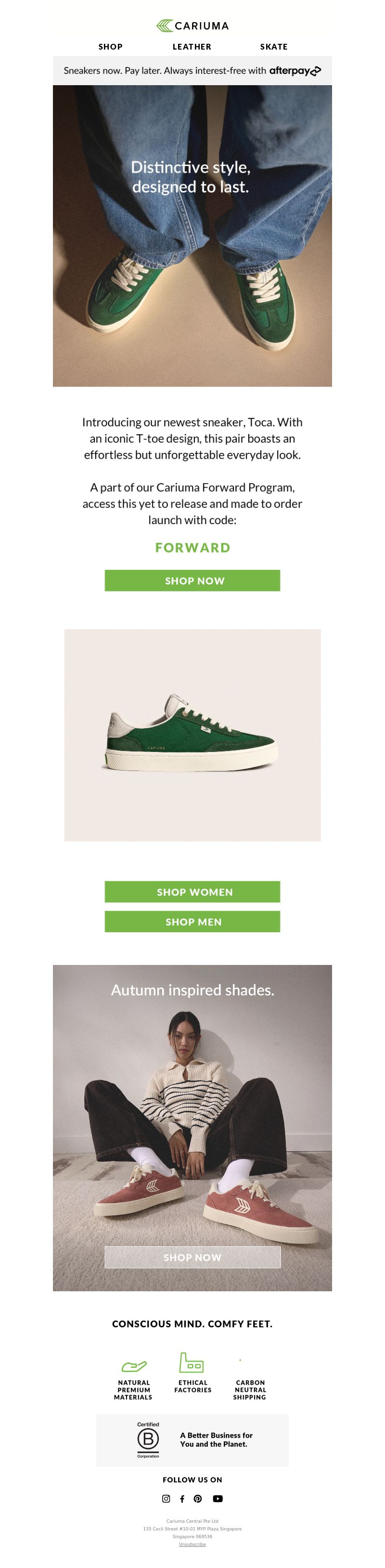The width and height of the screenshot is (385, 1568).
Task: Open the YouTube social icon
Action: pyautogui.click(x=218, y=1498)
